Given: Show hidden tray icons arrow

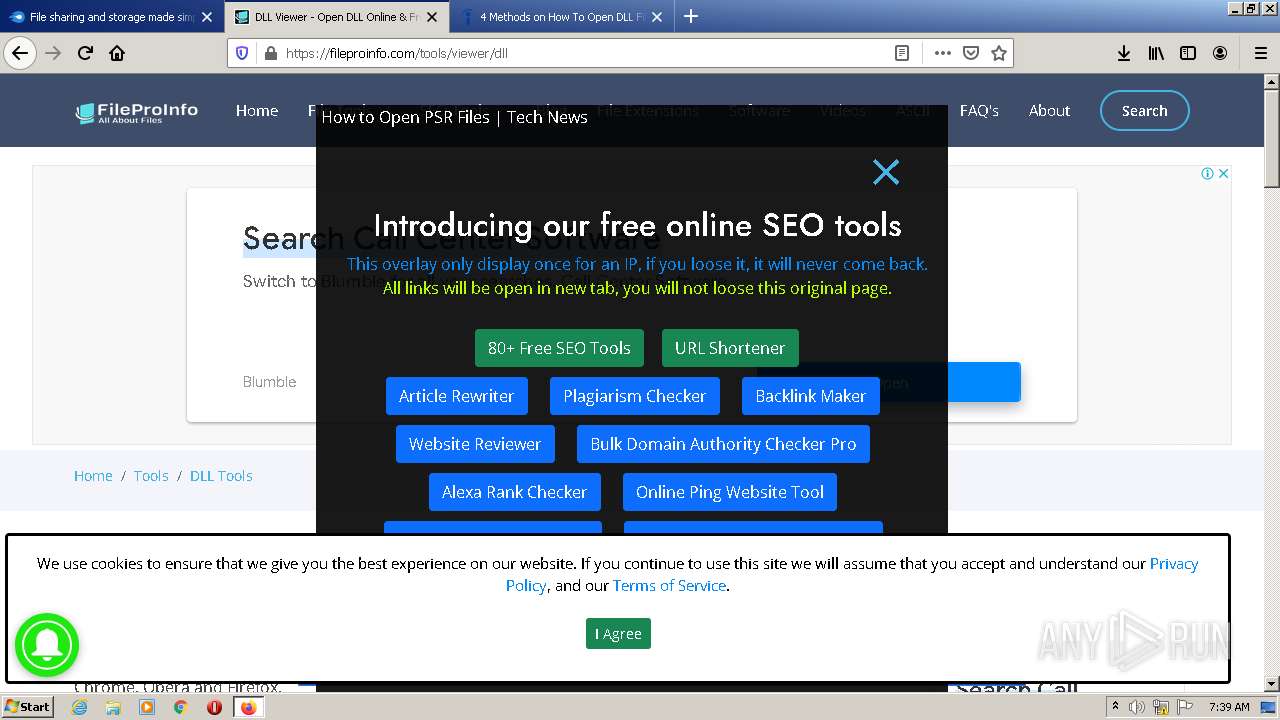Looking at the screenshot, I should [x=1116, y=707].
